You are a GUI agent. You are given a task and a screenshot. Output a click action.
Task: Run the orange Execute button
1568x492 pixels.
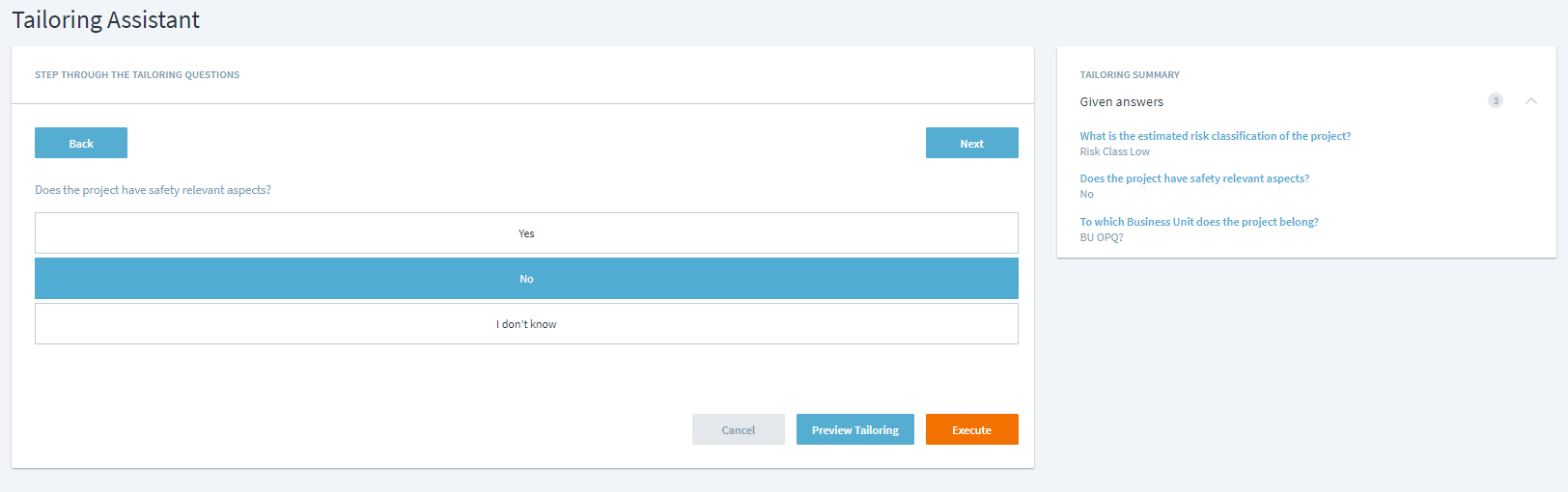[x=971, y=429]
